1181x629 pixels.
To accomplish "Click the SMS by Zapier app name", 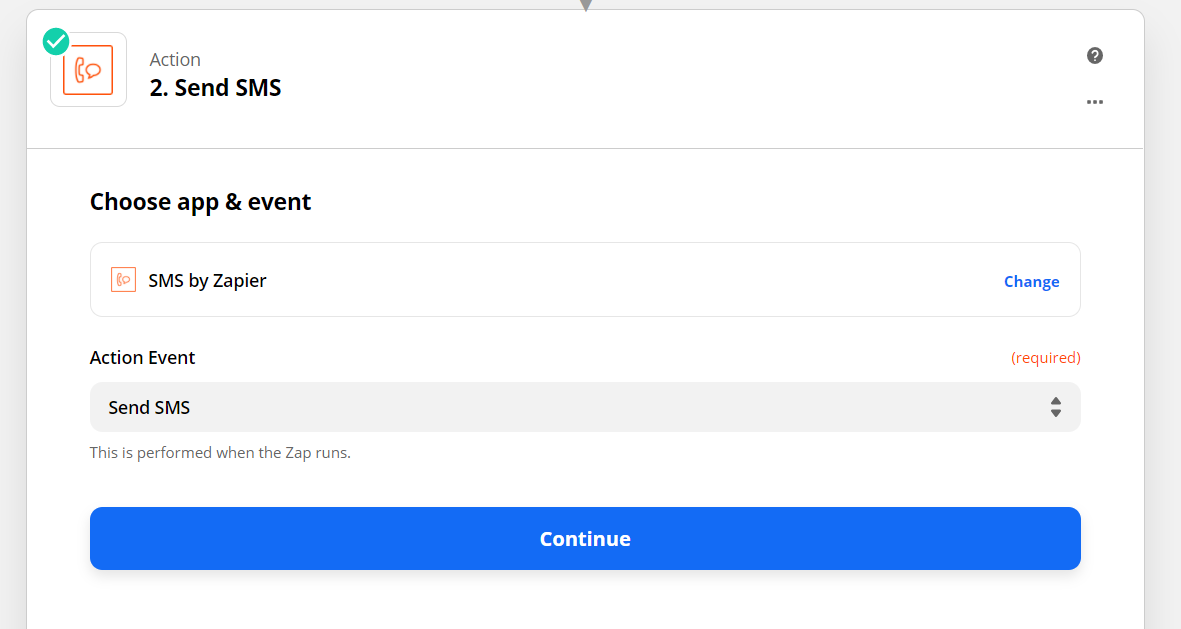I will point(207,280).
